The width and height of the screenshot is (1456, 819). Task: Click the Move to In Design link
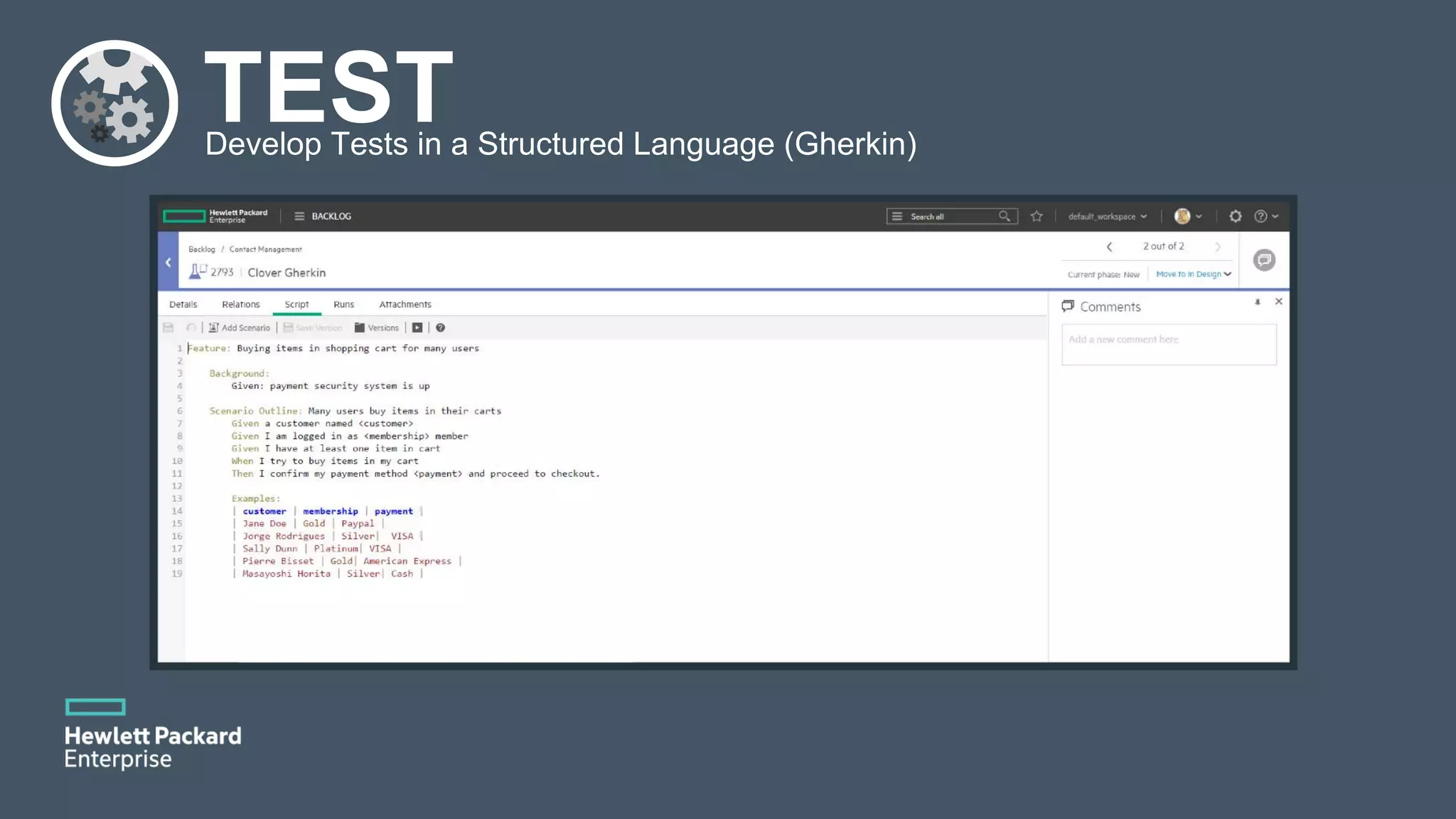1188,274
